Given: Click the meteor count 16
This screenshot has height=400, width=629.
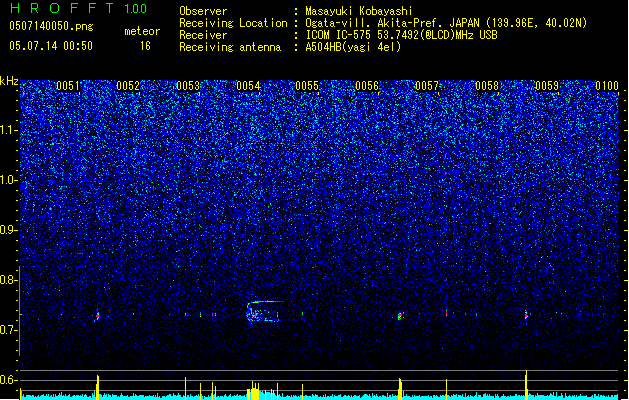Looking at the screenshot, I should tap(145, 46).
